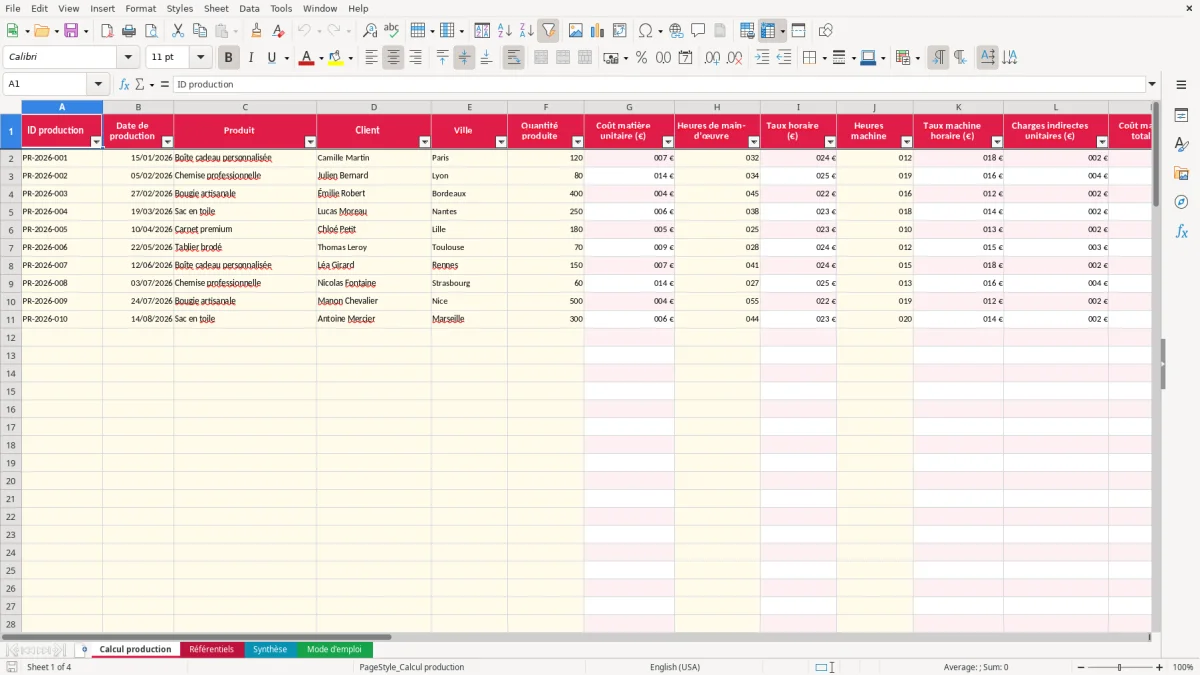Click the Clone Formatting paintbrush icon
Viewport: 1200px width, 675px height.
257,31
